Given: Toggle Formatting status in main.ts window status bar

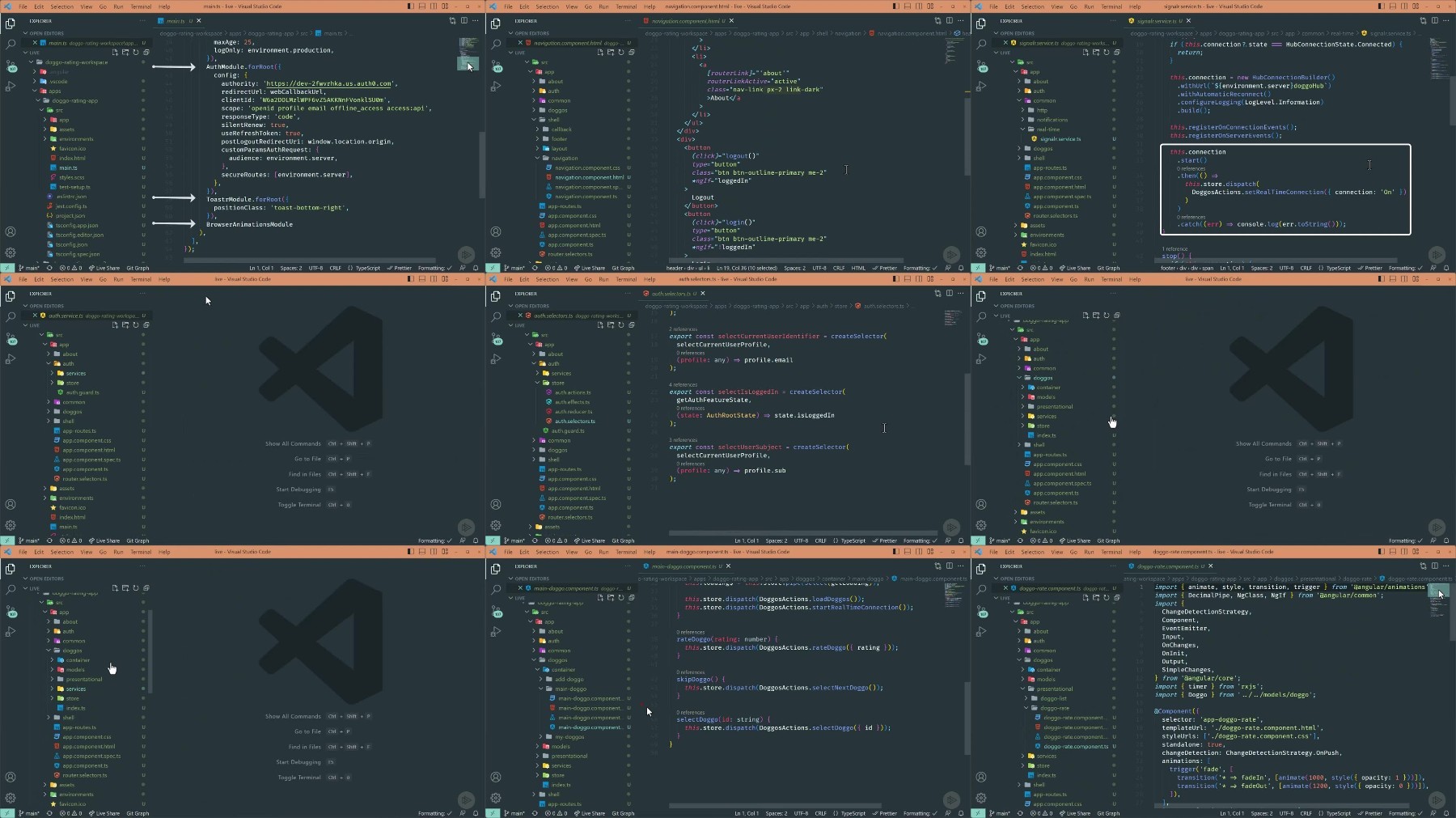Looking at the screenshot, I should pyautogui.click(x=431, y=268).
